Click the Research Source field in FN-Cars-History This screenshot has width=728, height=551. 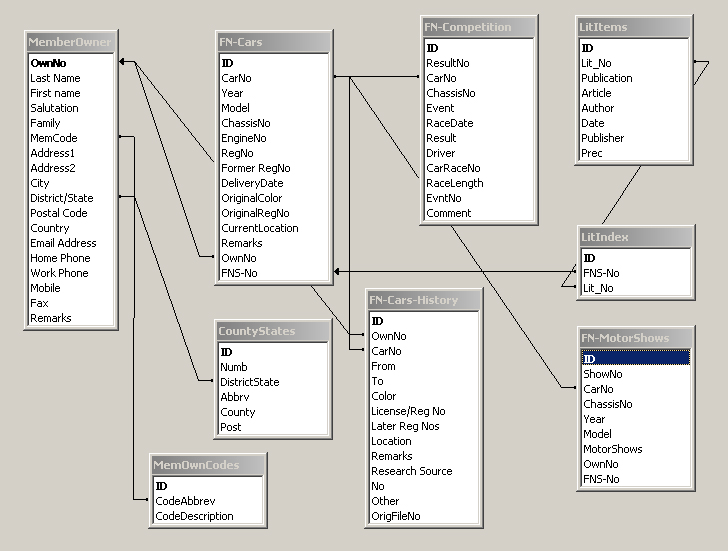[411, 471]
